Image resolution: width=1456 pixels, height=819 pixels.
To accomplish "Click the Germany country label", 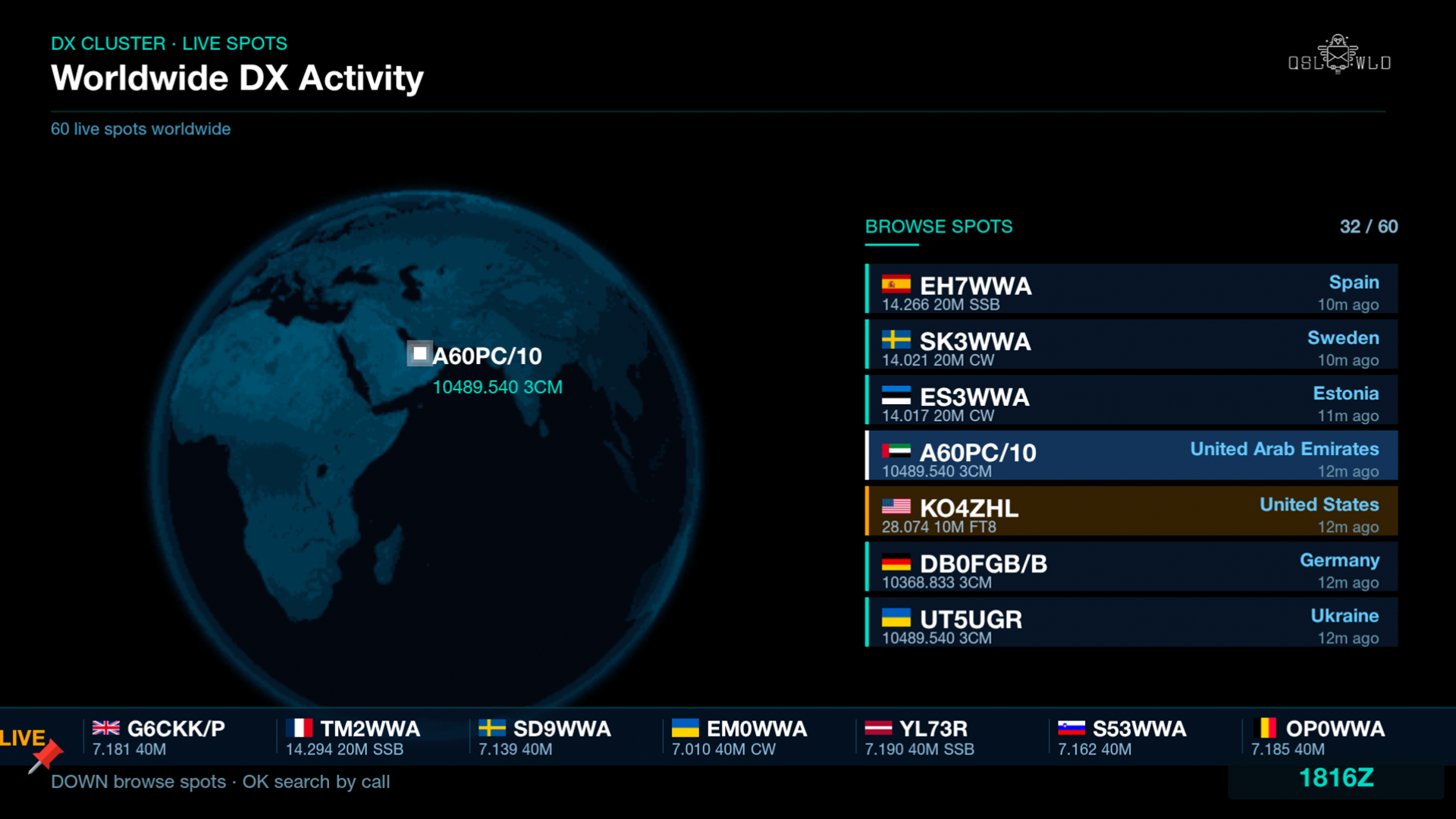I will pos(1339,560).
